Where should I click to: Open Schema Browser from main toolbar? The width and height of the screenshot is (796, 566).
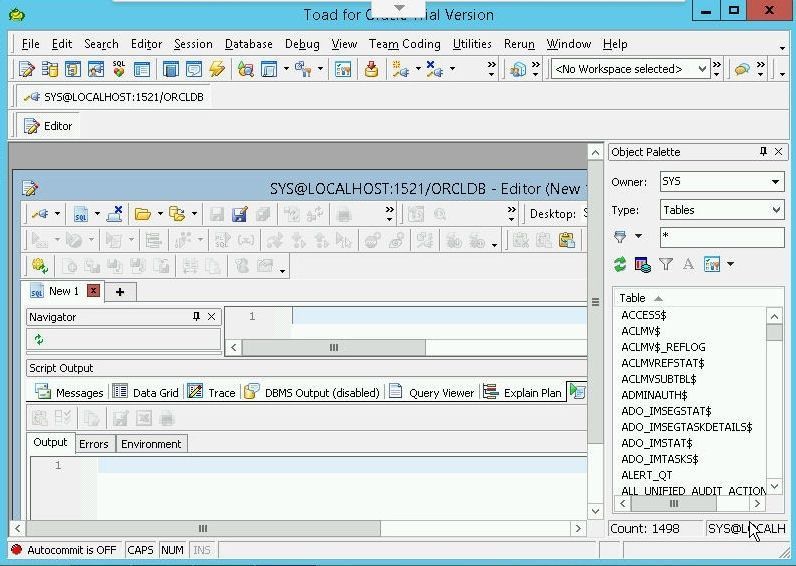tap(50, 69)
